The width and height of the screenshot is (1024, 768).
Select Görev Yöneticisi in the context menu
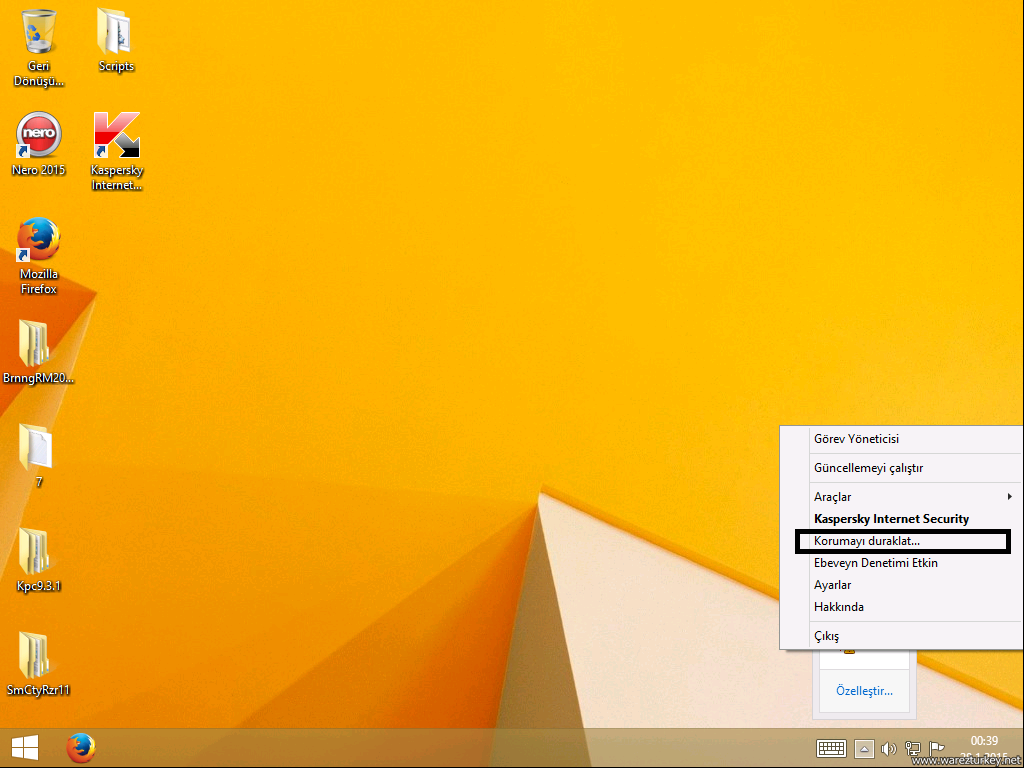pos(856,439)
